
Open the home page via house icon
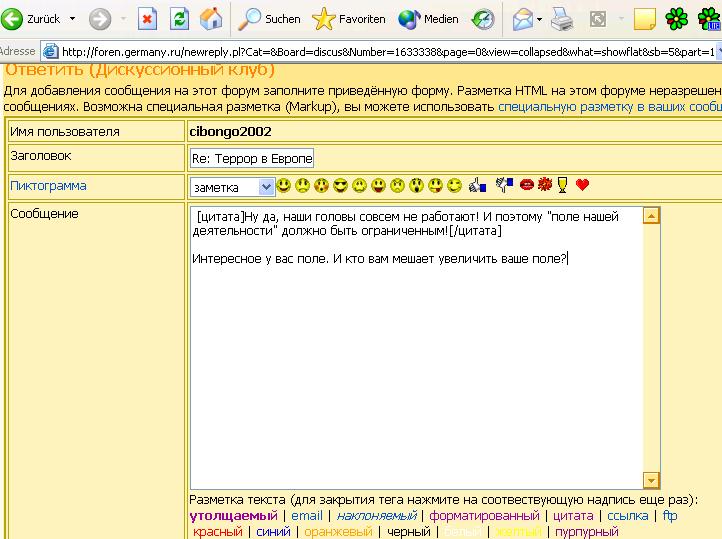pyautogui.click(x=211, y=19)
